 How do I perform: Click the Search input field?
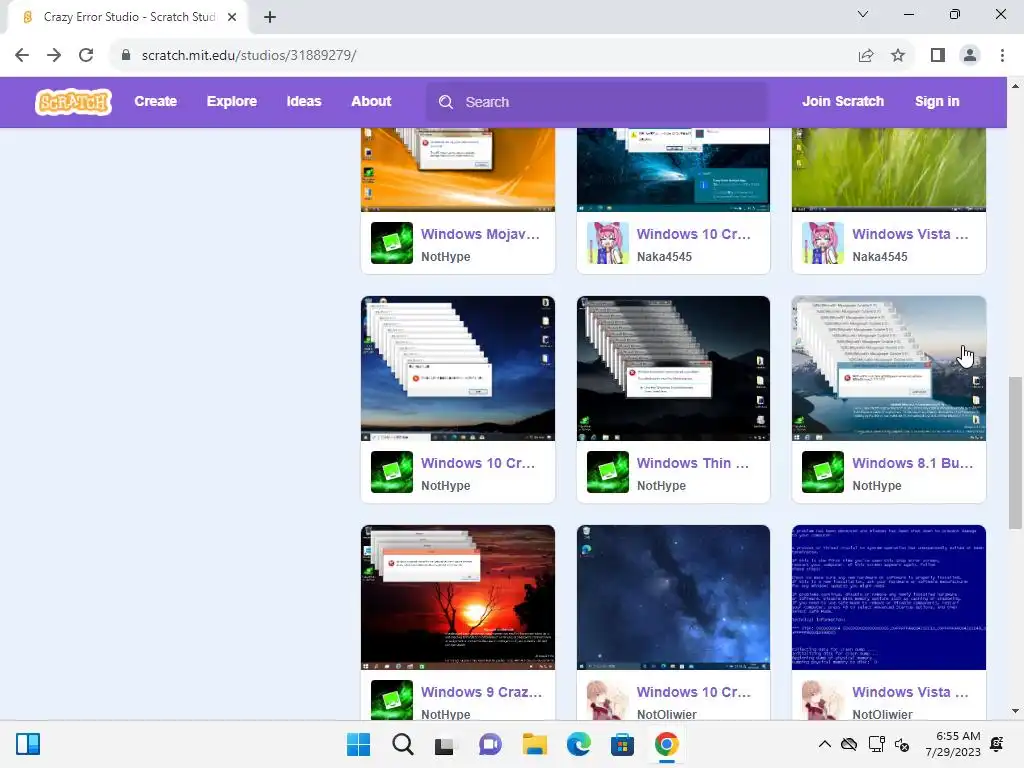pyautogui.click(x=597, y=102)
